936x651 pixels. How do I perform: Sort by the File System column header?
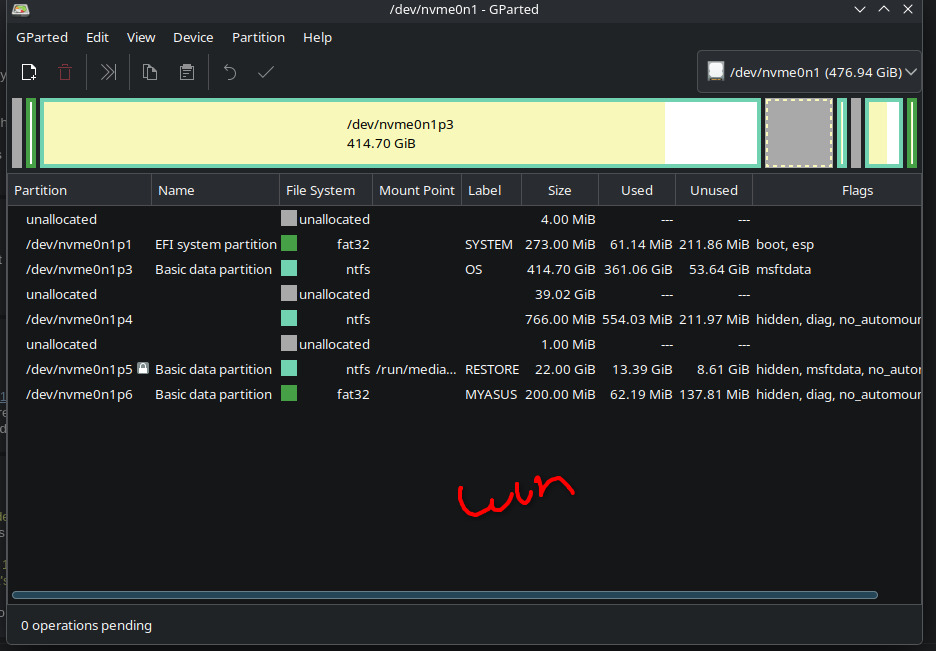tap(326, 190)
